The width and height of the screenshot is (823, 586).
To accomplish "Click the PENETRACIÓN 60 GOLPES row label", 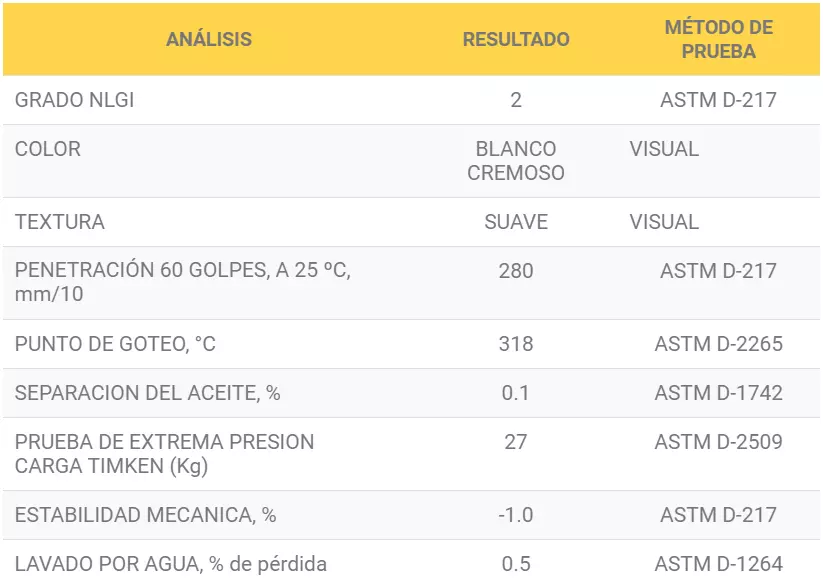I will [183, 282].
